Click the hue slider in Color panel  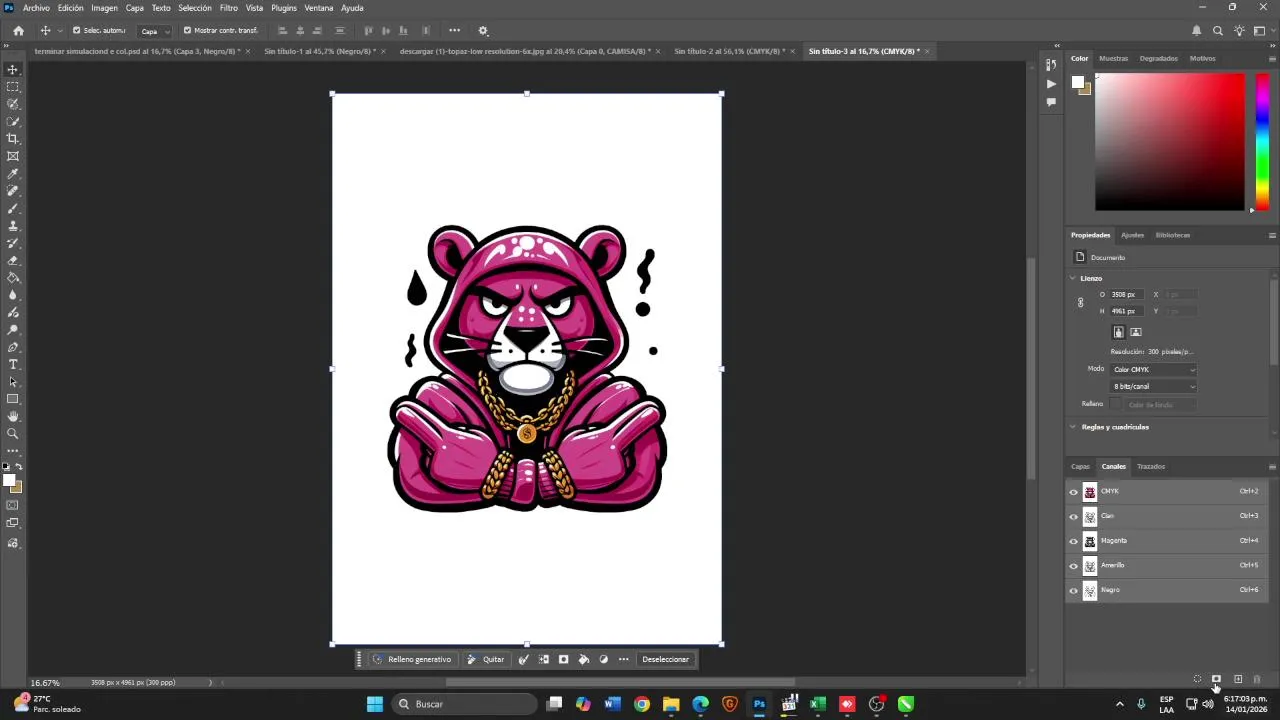point(1263,141)
